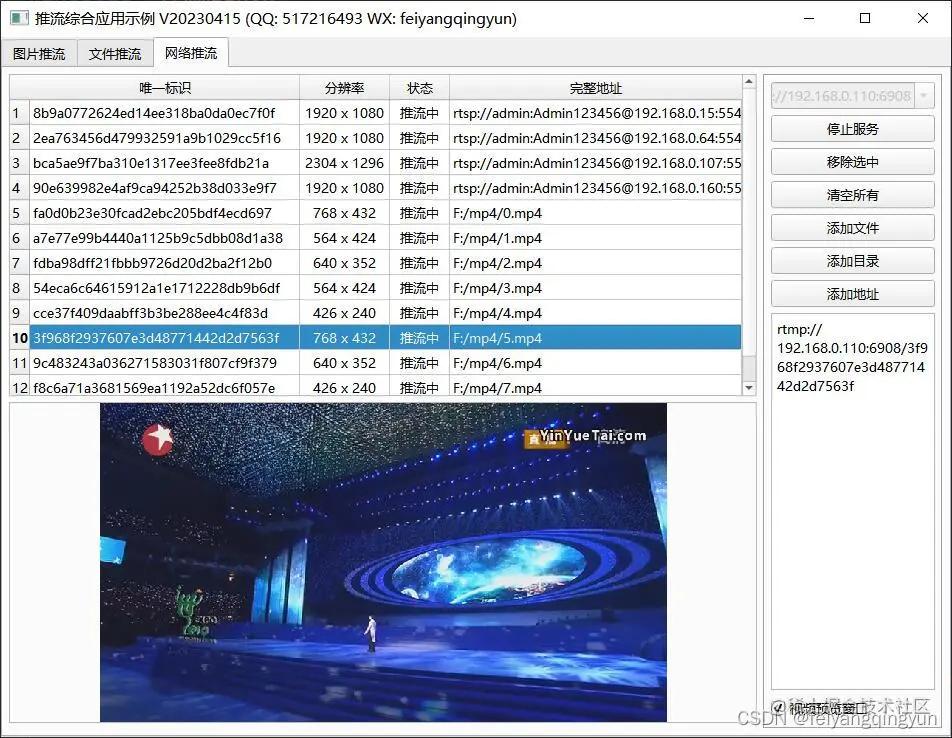This screenshot has height=738, width=952.
Task: Click the 添加目录 button
Action: click(x=852, y=261)
